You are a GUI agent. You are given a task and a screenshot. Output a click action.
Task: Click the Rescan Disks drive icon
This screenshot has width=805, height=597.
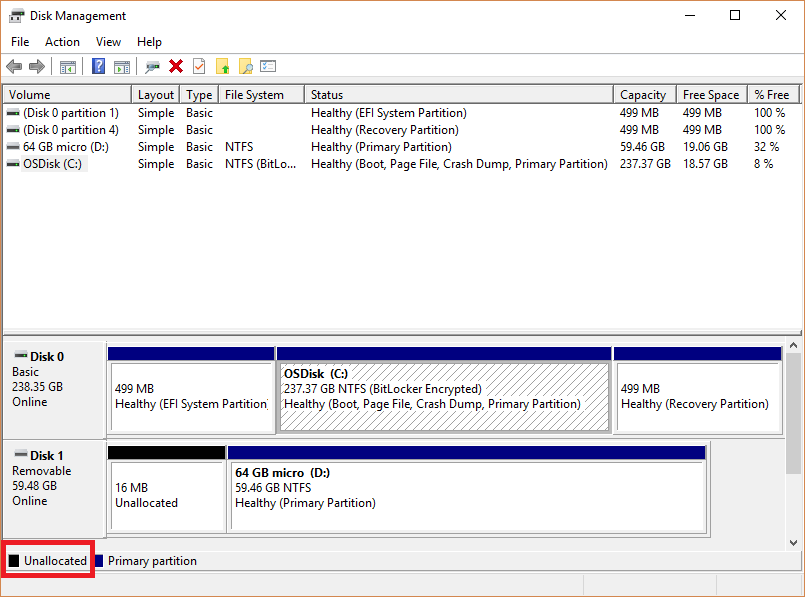coord(152,67)
